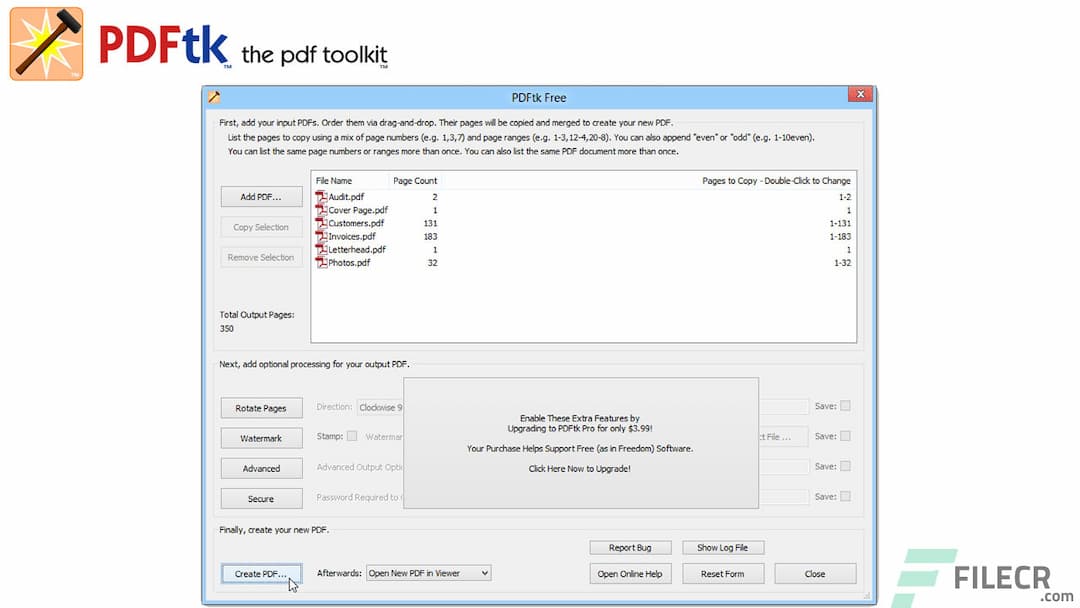Open the Afterwards dropdown

coord(482,572)
